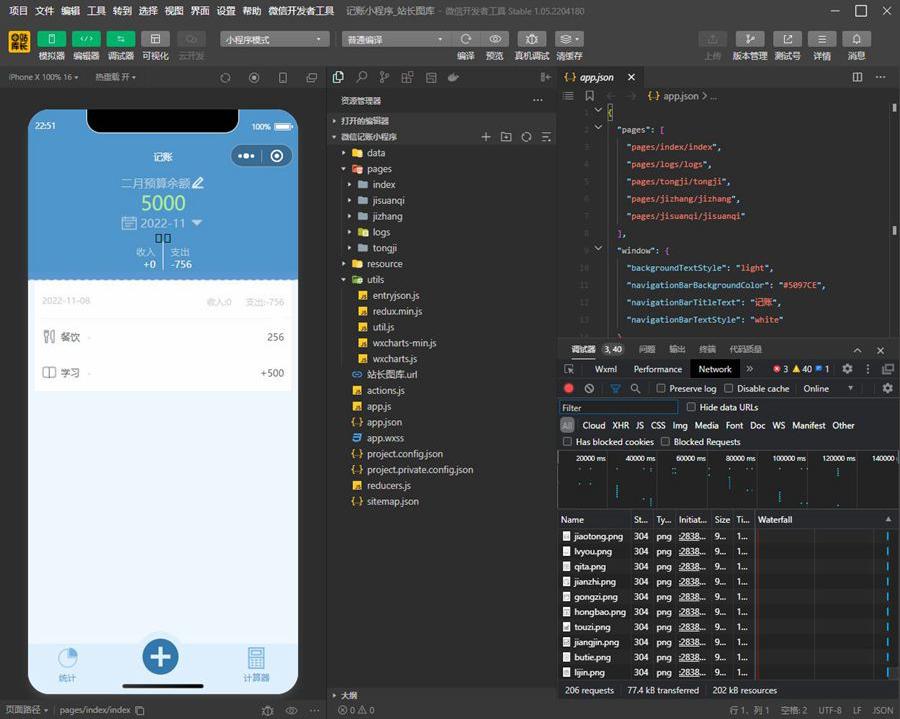Split the app.json editor
The width and height of the screenshot is (900, 719).
(857, 77)
